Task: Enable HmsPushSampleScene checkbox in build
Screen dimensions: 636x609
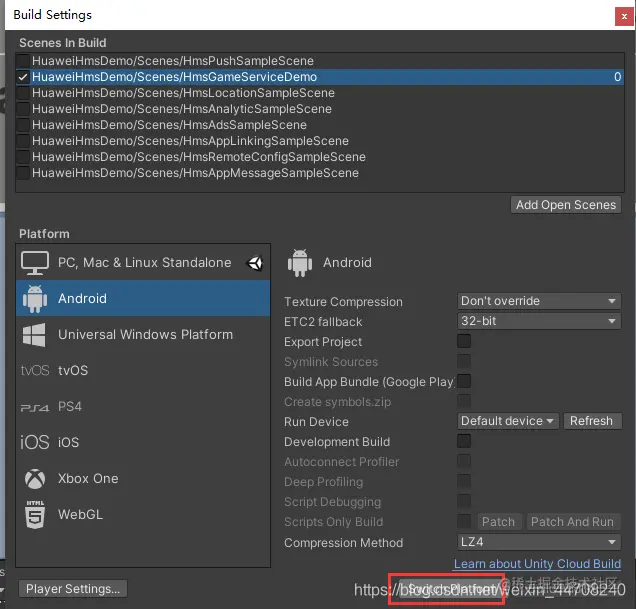Action: pos(23,61)
